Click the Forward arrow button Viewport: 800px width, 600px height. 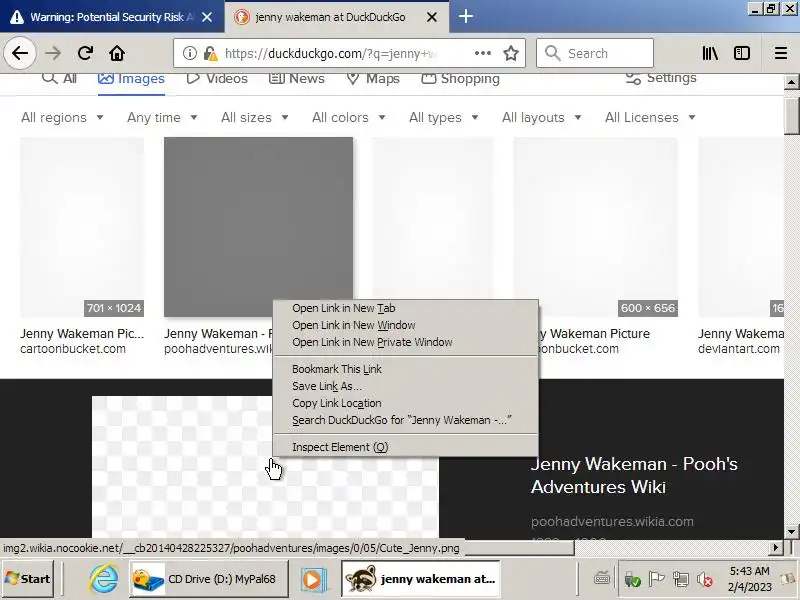click(x=53, y=53)
